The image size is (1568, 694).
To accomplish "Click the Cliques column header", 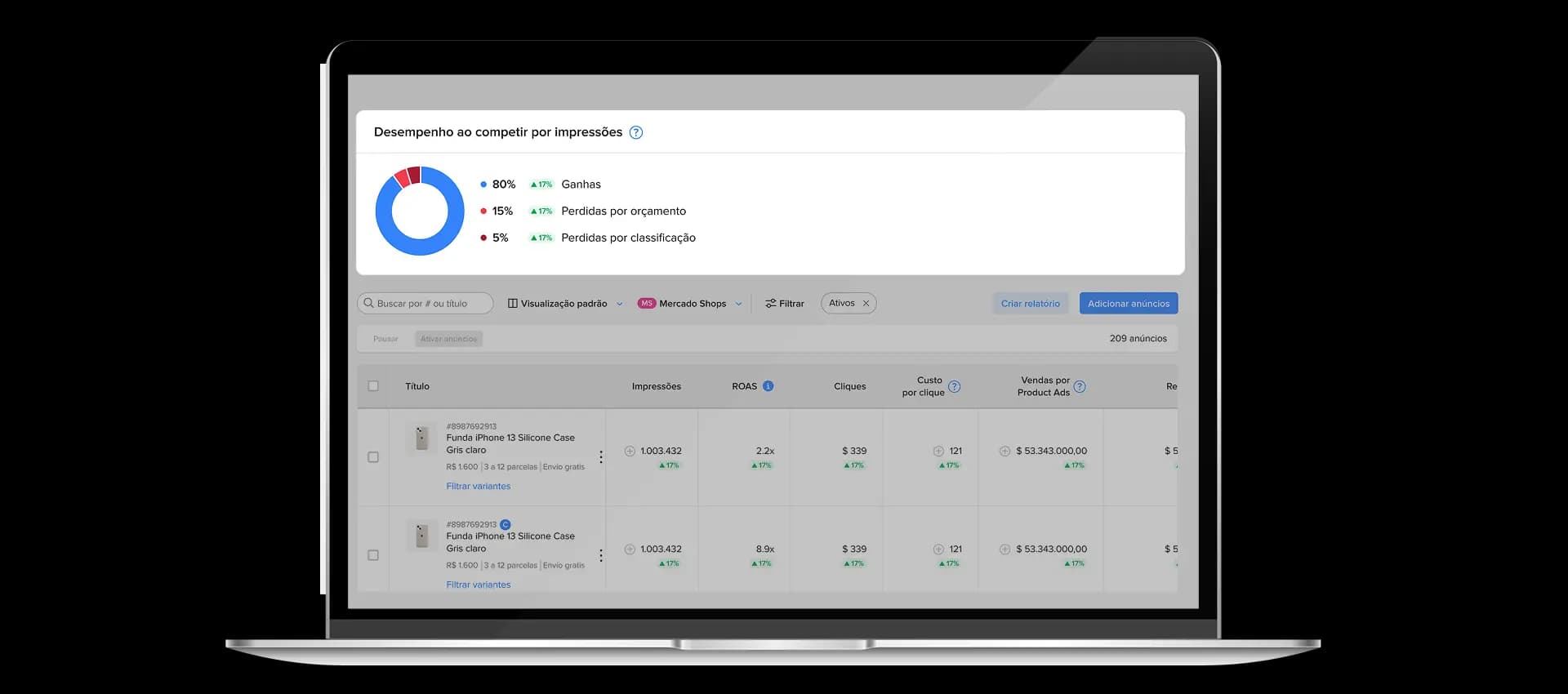I will (x=850, y=386).
